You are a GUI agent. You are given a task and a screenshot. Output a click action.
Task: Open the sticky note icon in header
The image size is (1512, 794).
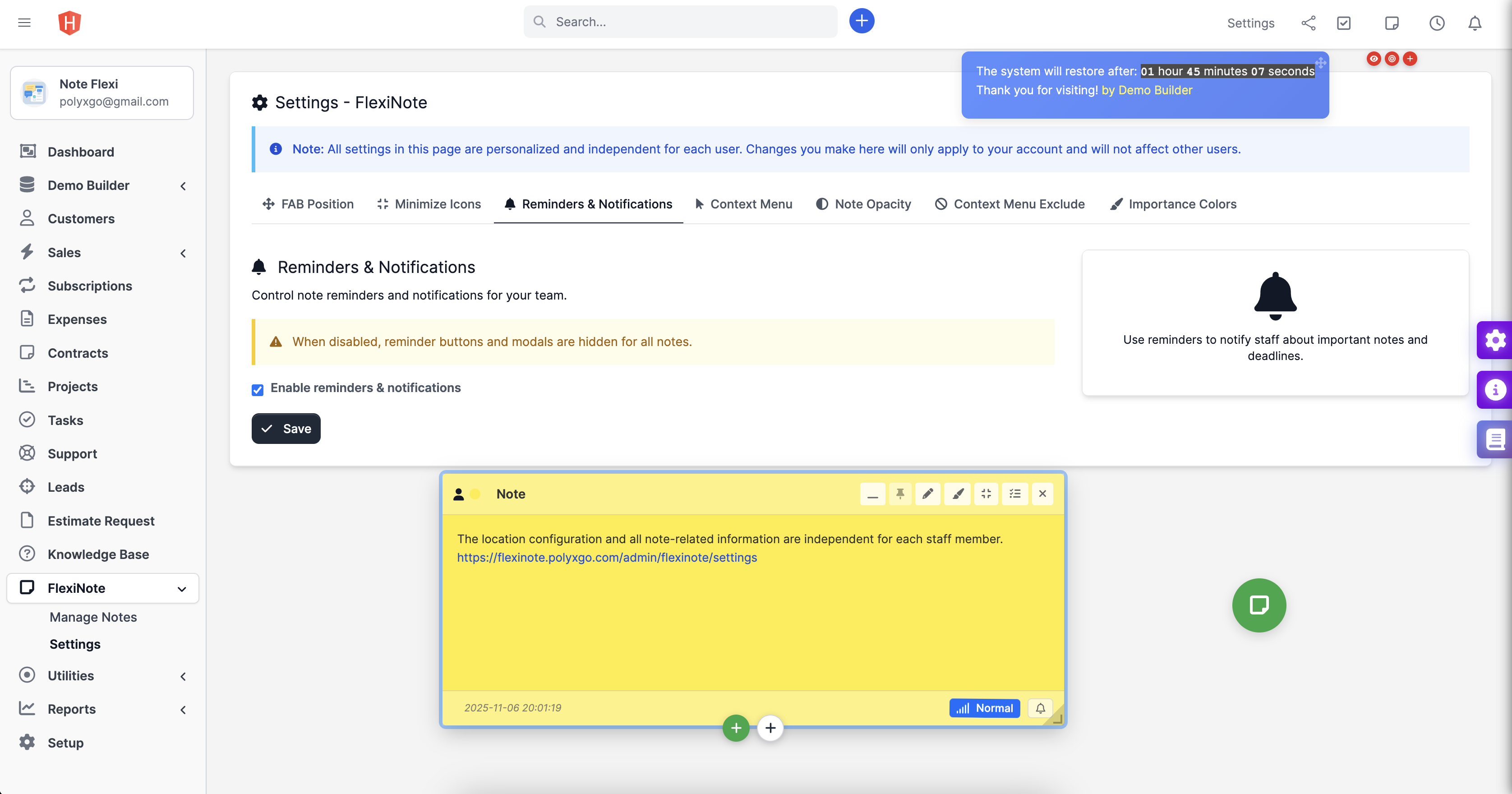1392,23
